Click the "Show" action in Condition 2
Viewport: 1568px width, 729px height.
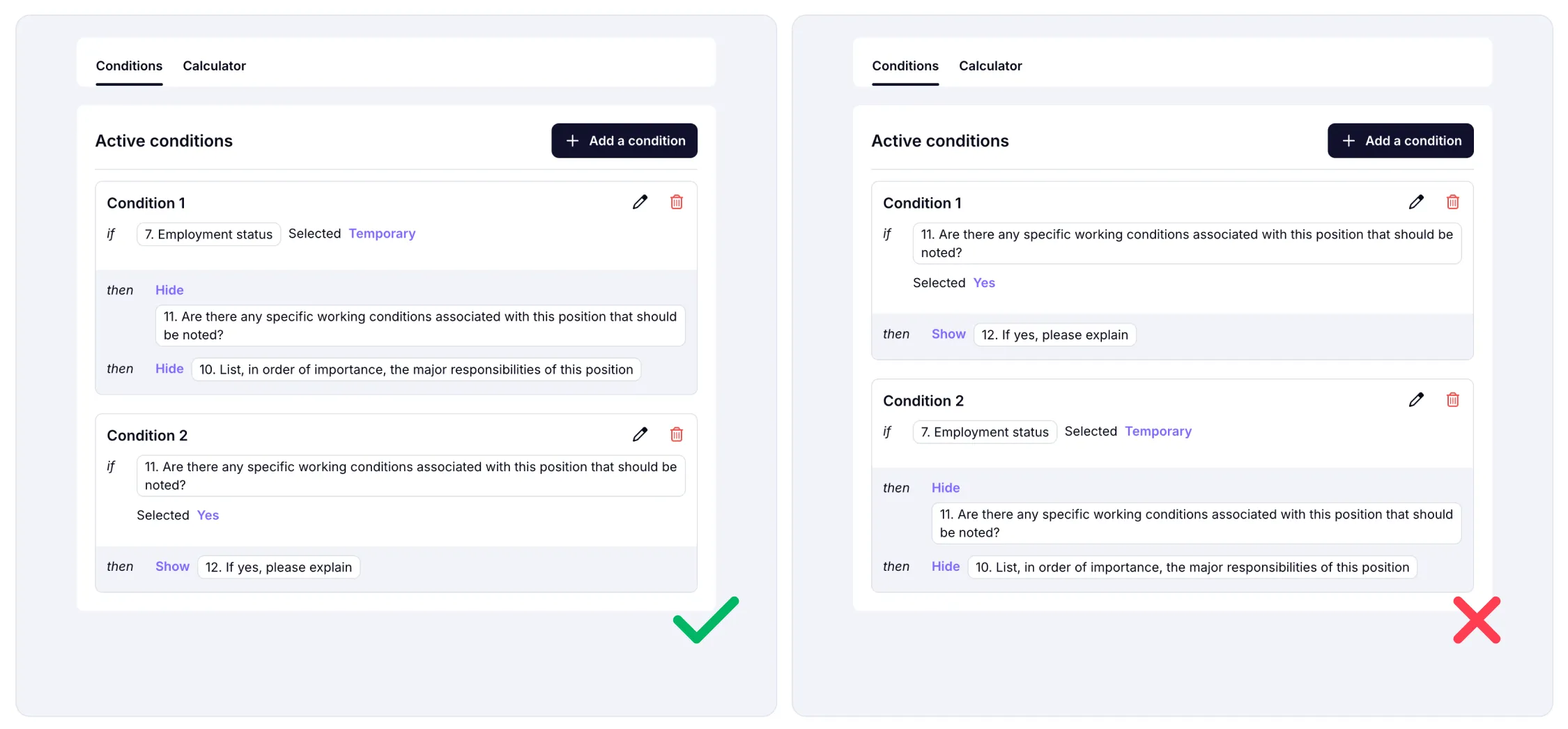[x=171, y=567]
